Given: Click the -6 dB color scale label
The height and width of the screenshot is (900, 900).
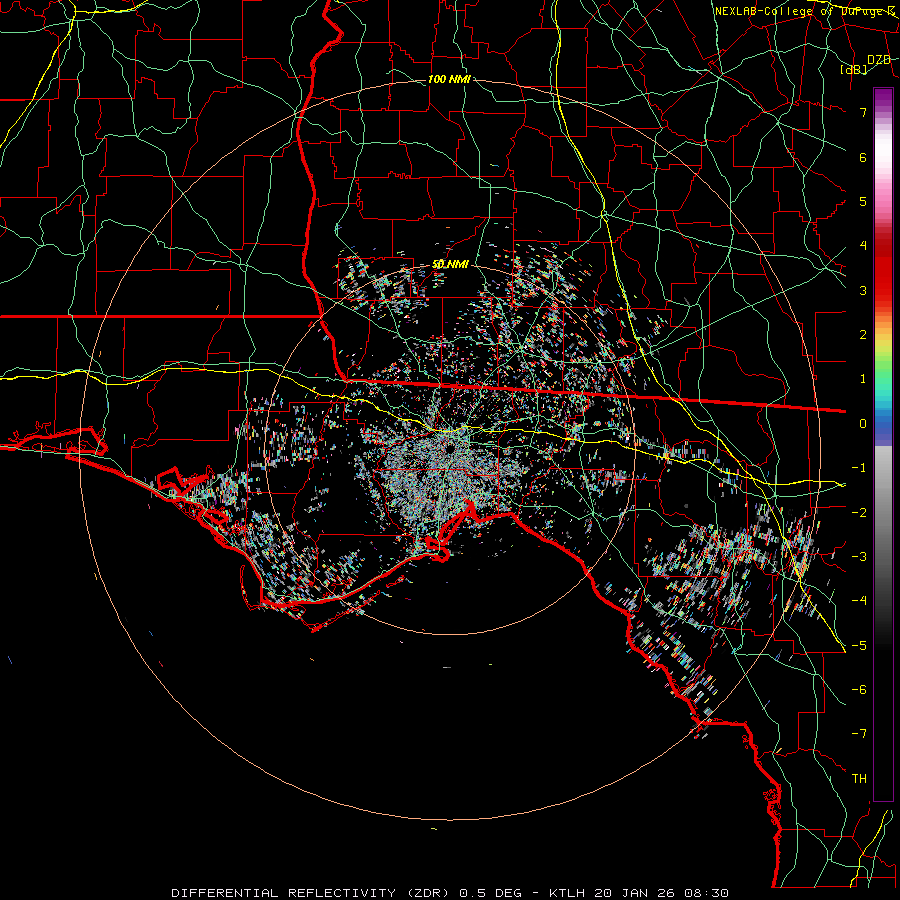Looking at the screenshot, I should pos(859,690).
